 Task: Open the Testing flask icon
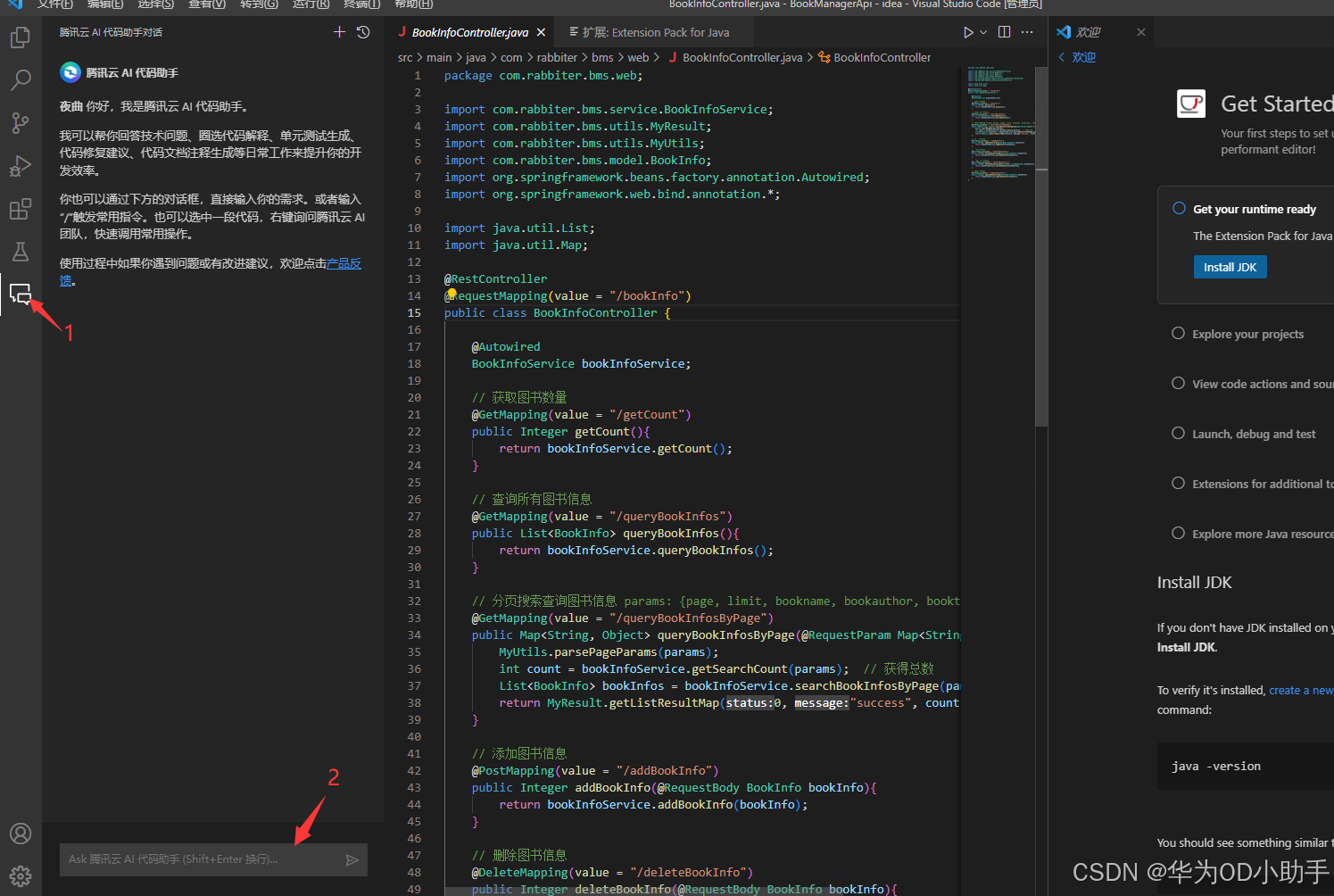click(x=20, y=252)
